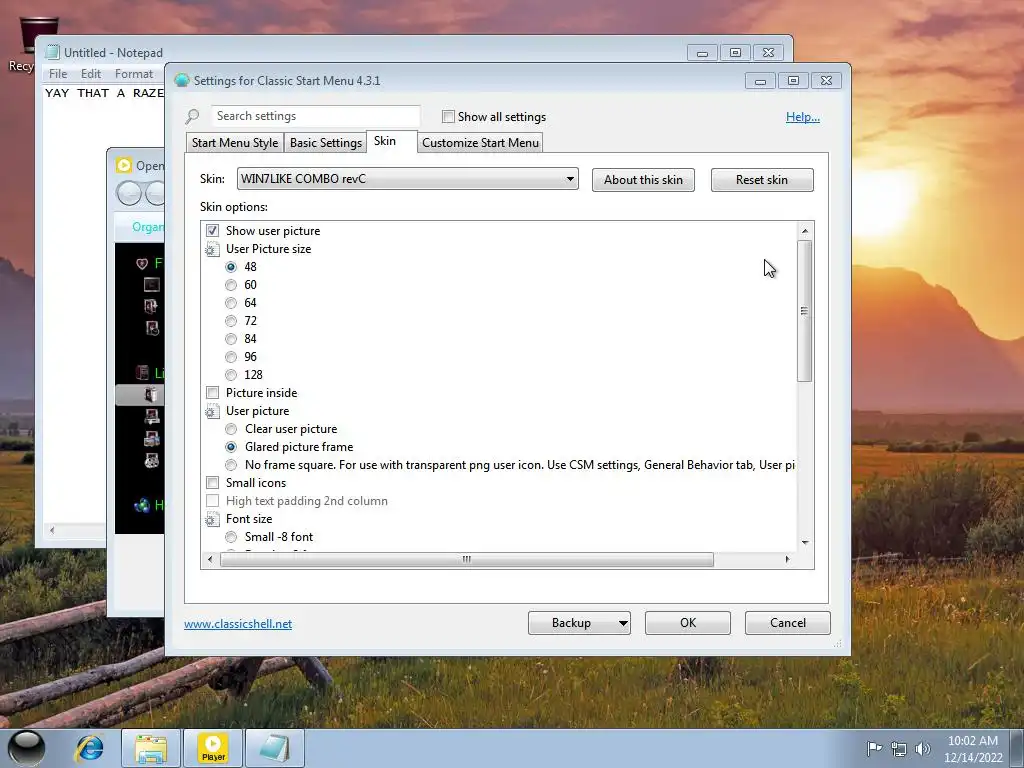The image size is (1024, 768).
Task: Choose No frame square option
Action: (x=231, y=465)
